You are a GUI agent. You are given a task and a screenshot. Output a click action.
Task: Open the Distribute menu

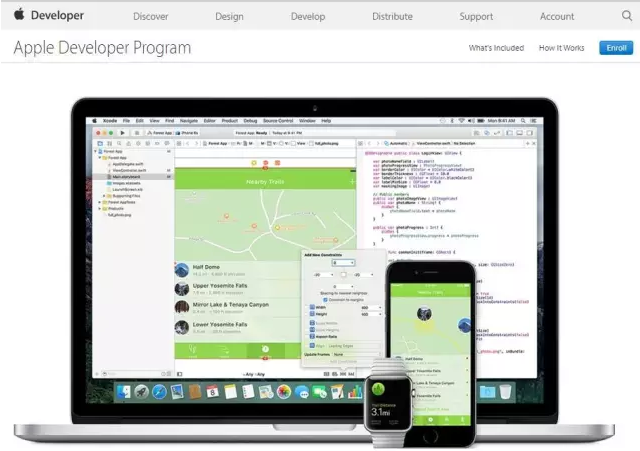(392, 16)
